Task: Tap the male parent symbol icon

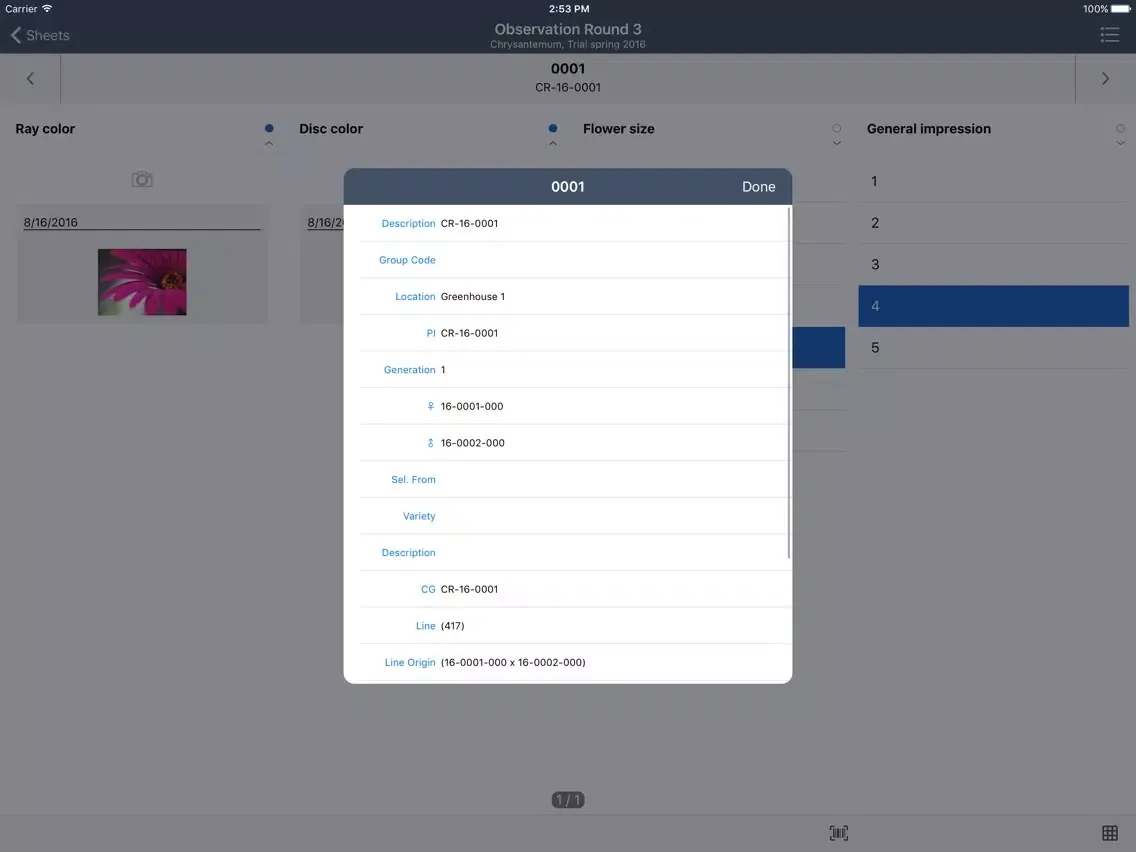Action: pyautogui.click(x=430, y=443)
